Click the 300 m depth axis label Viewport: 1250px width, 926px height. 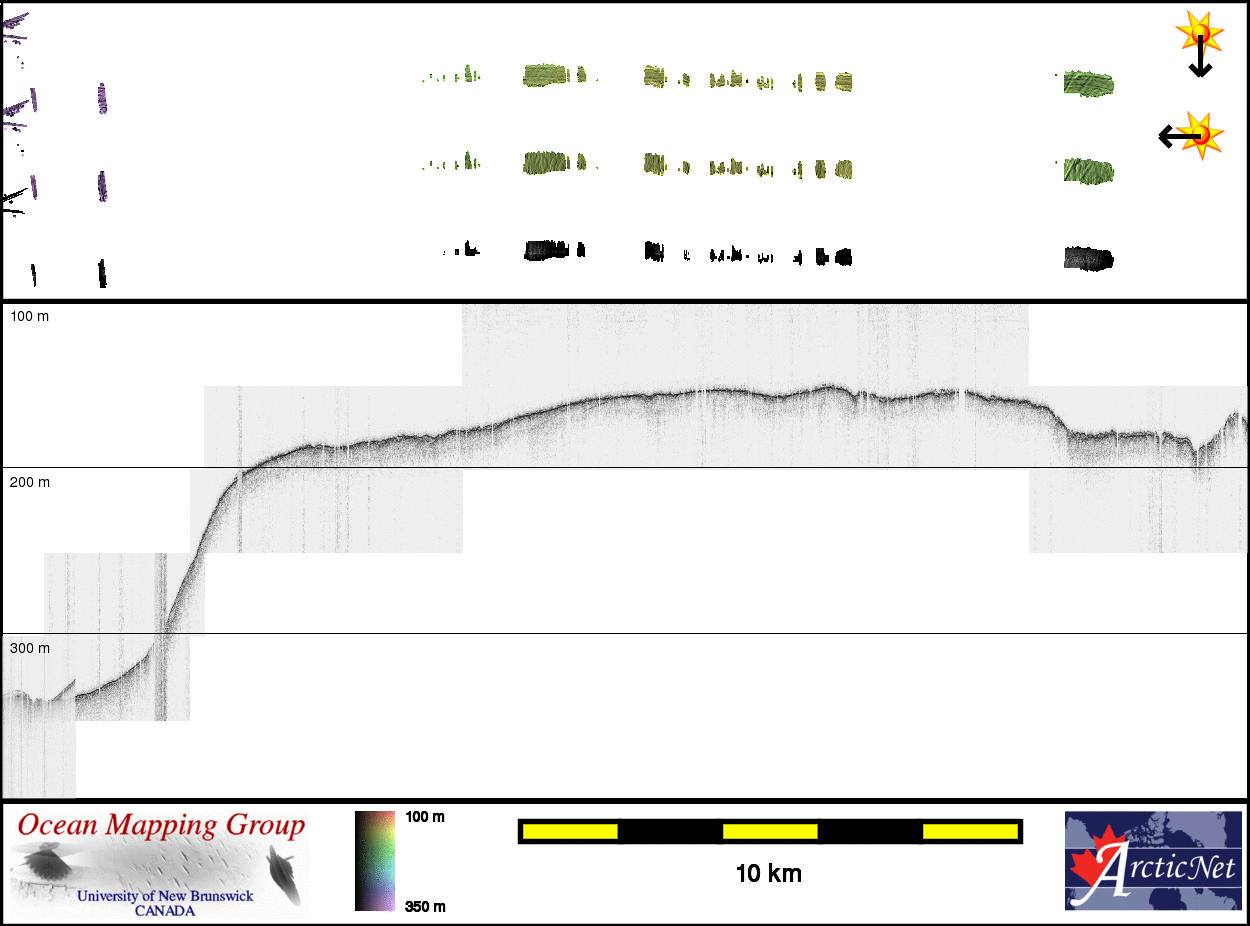30,648
